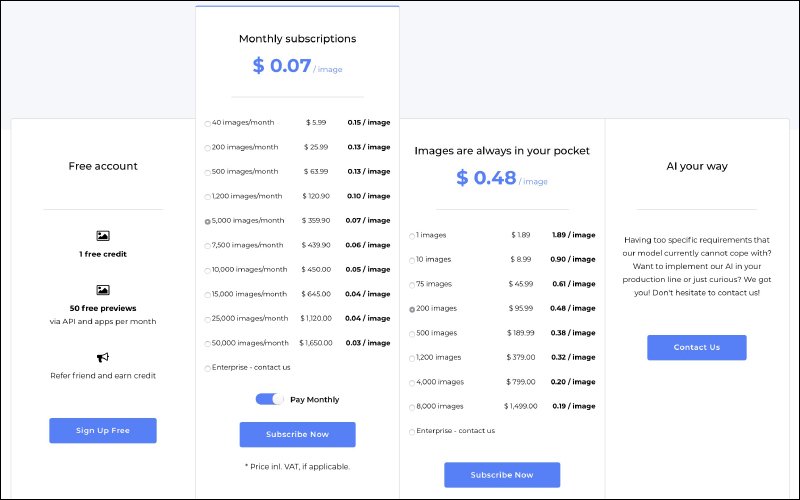Pick the 4,000 images $799 pack
This screenshot has width=800, height=500.
pos(412,382)
